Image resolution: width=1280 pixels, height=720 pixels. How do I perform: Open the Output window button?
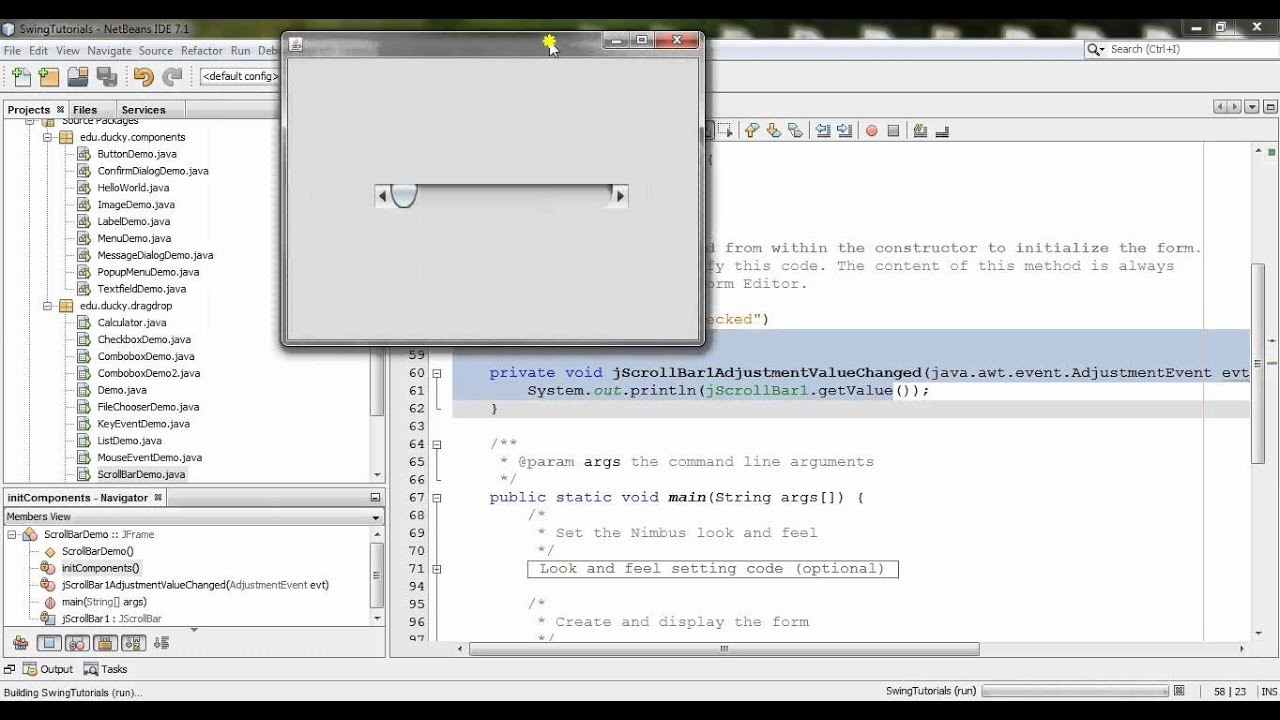47,670
